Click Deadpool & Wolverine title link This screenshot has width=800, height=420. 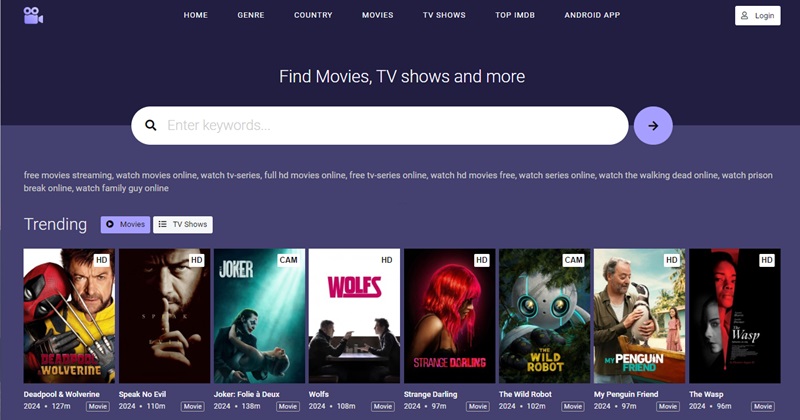pyautogui.click(x=61, y=394)
